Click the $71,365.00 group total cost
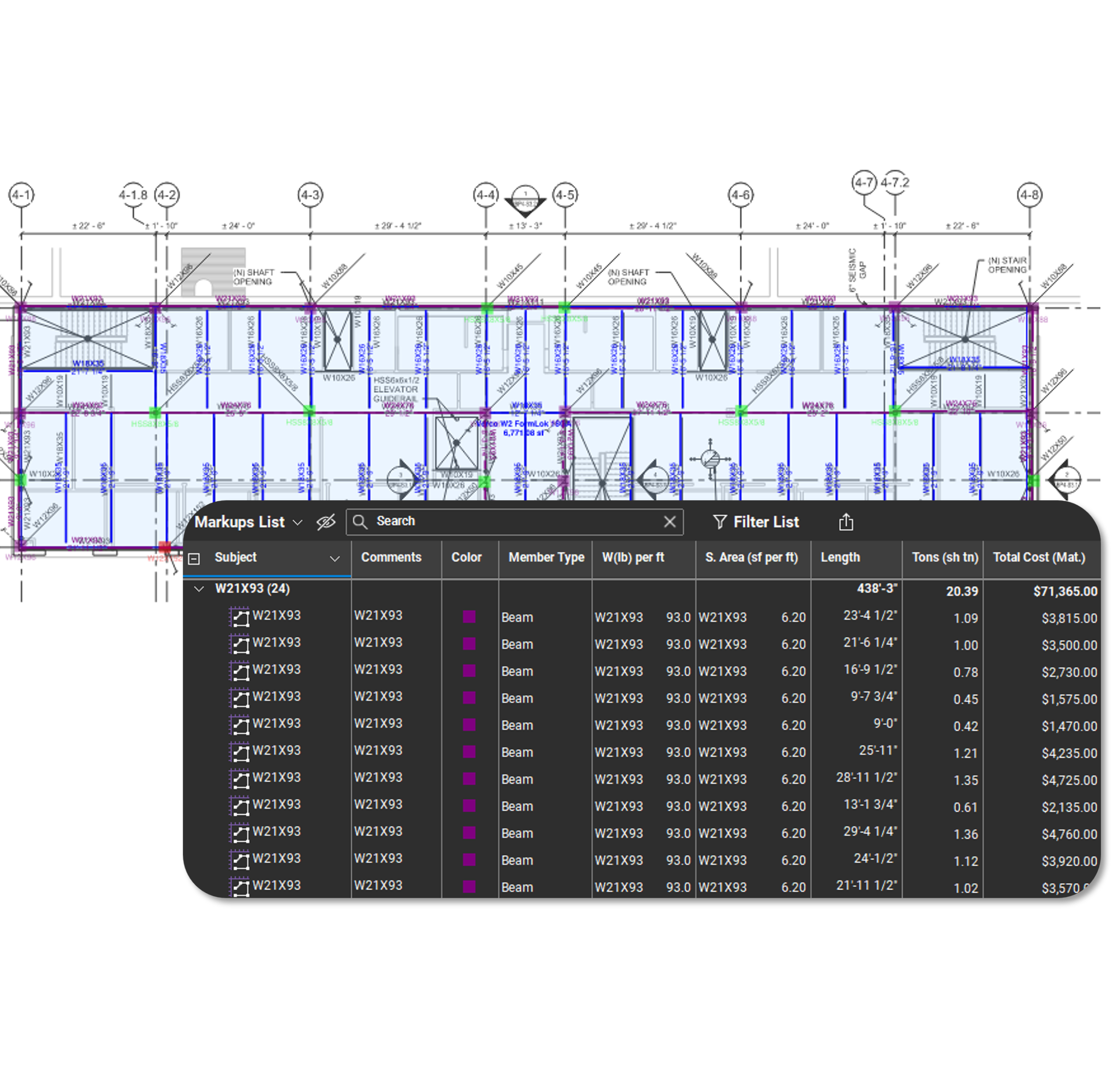The width and height of the screenshot is (1114, 1092). pos(1064,591)
